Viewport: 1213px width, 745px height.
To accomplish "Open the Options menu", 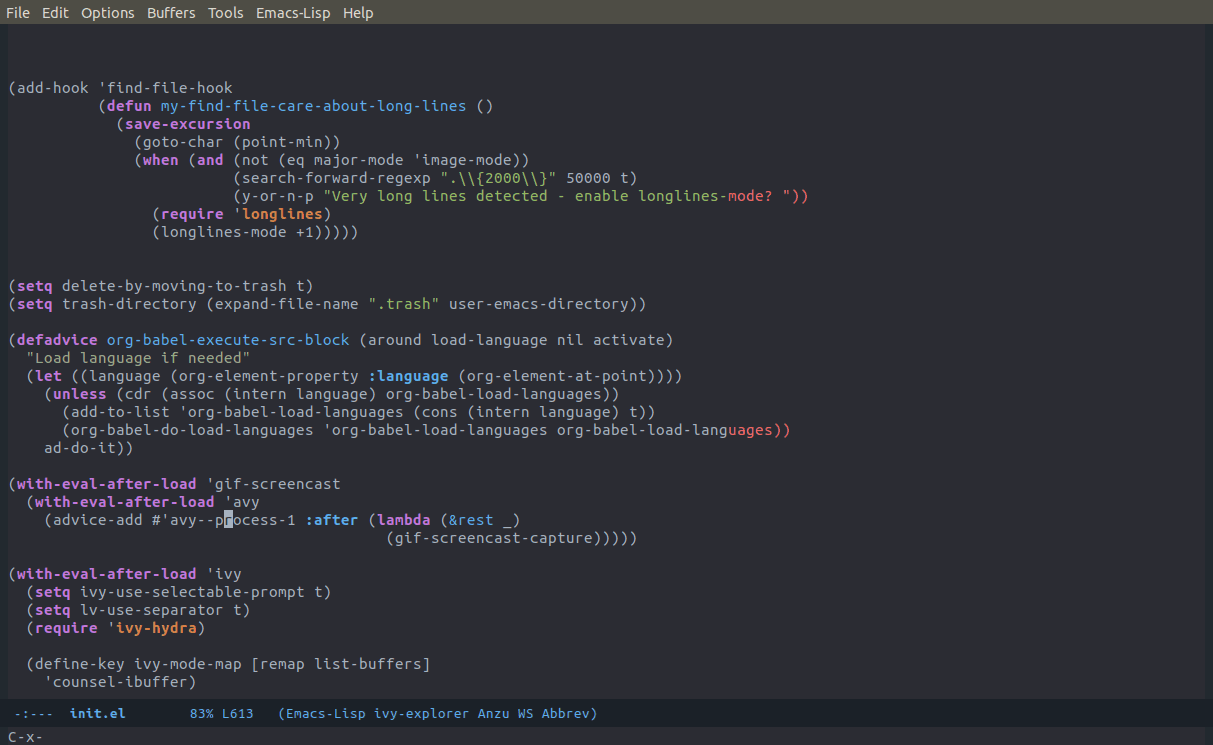I will 108,13.
